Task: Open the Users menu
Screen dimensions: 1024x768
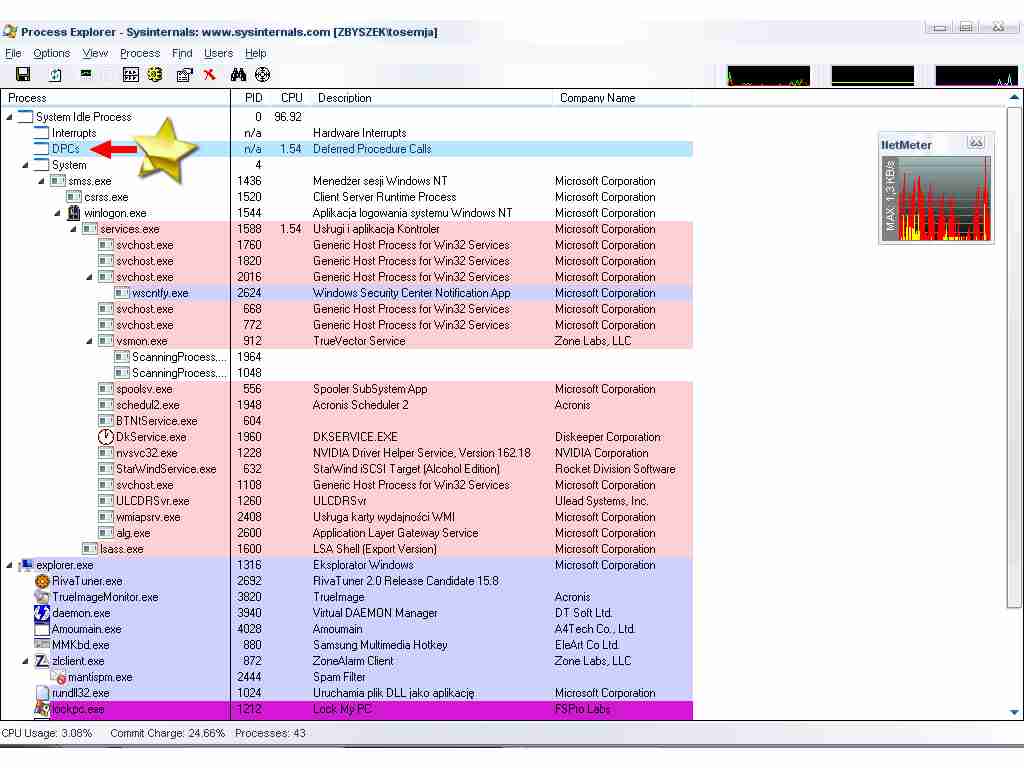Action: click(218, 53)
